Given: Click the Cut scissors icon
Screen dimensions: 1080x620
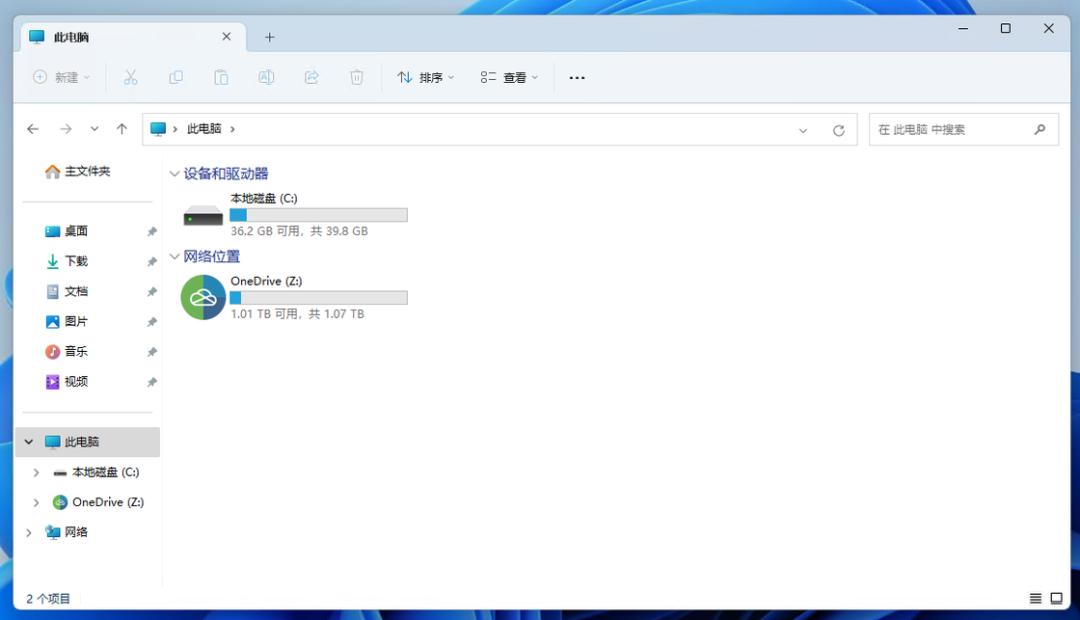Looking at the screenshot, I should click(130, 77).
